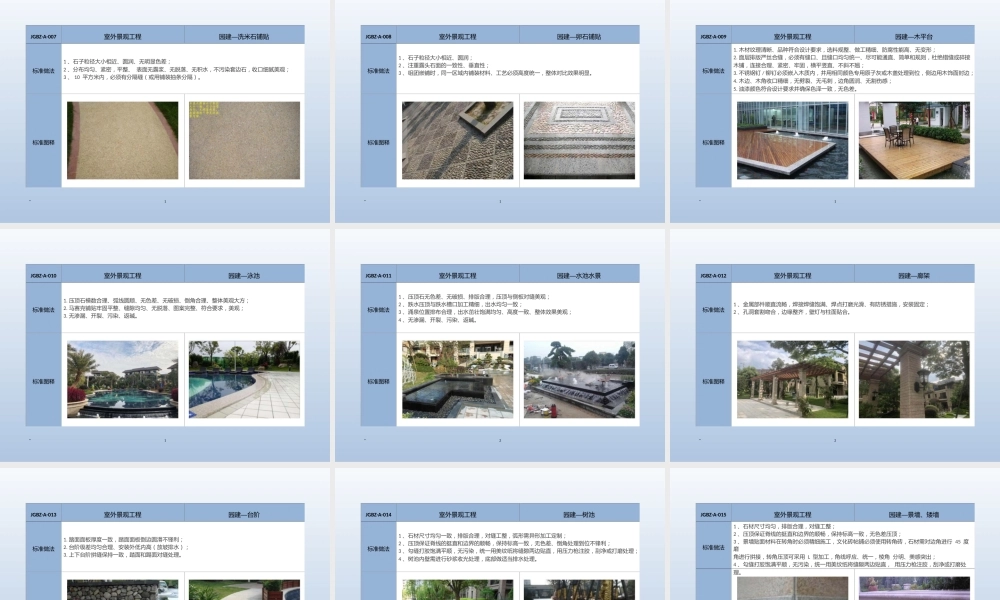Open the black stone water feature photo

tap(457, 379)
